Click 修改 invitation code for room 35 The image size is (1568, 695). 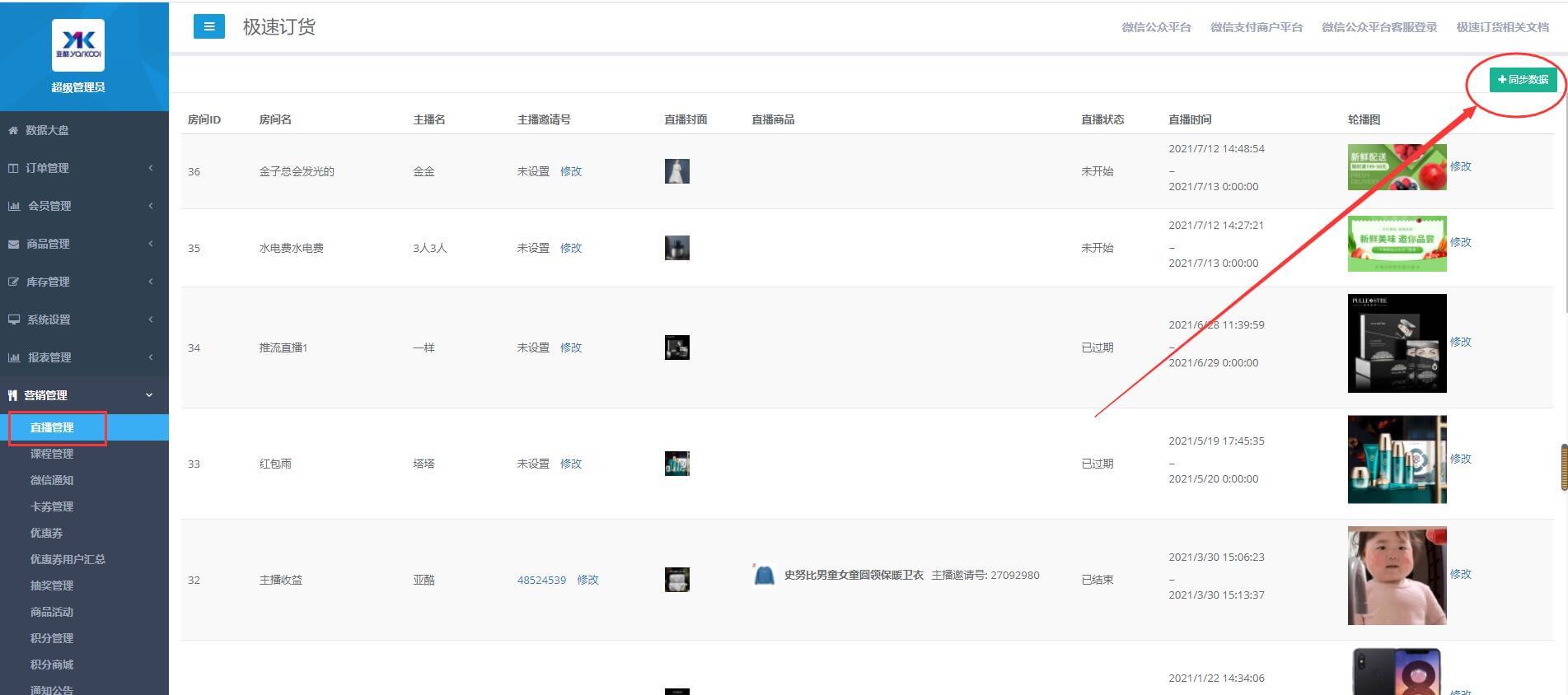tap(571, 248)
